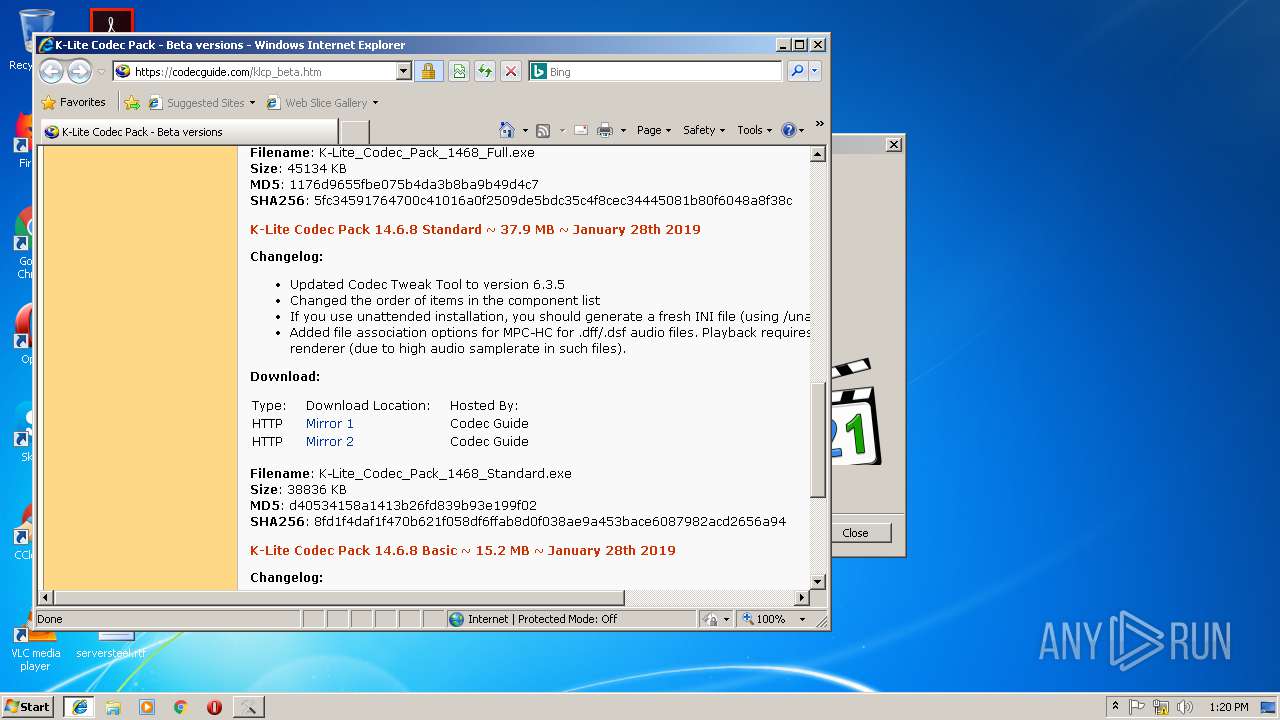
Task: Expand the Print options dropdown arrow
Action: 623,130
